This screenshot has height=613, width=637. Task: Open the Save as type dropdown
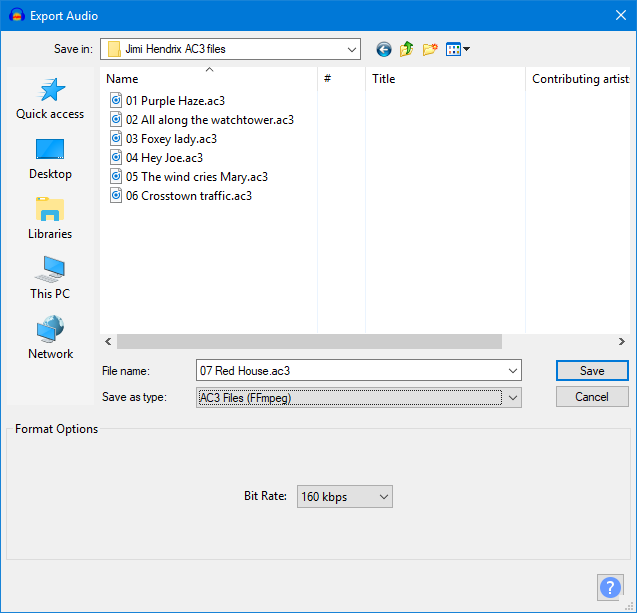tap(359, 397)
